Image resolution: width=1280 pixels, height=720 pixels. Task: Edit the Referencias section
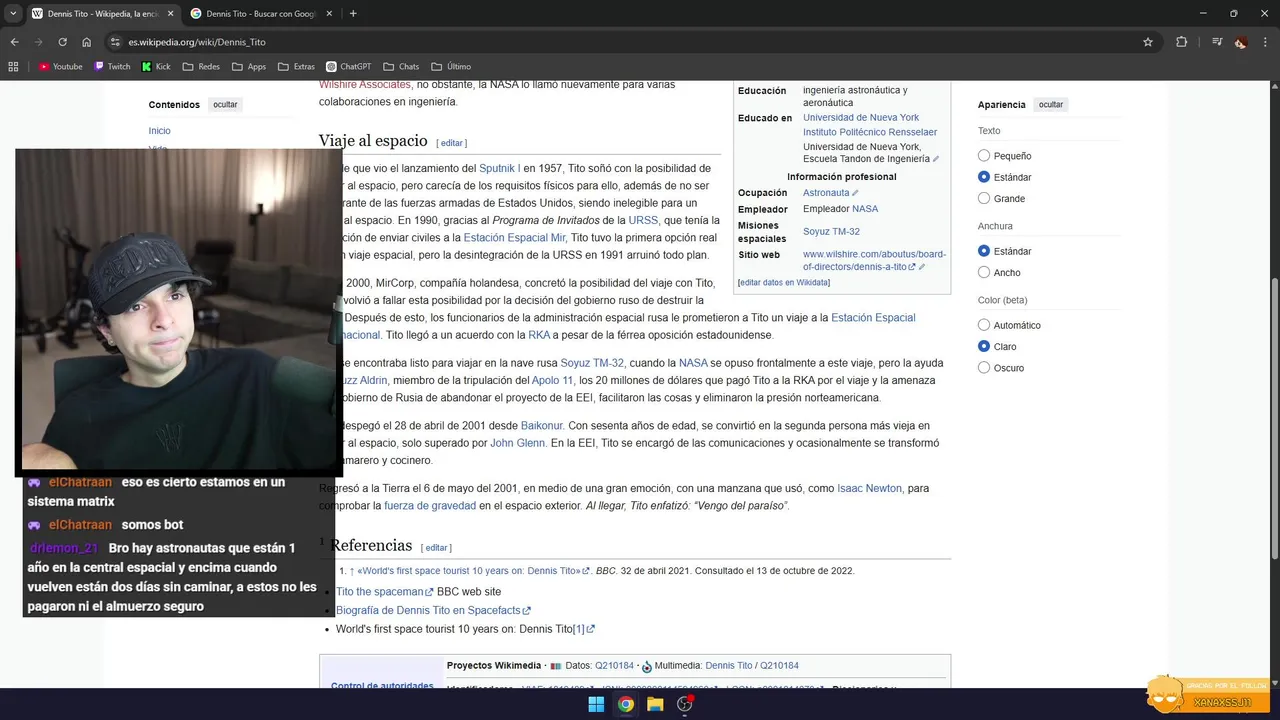click(437, 548)
